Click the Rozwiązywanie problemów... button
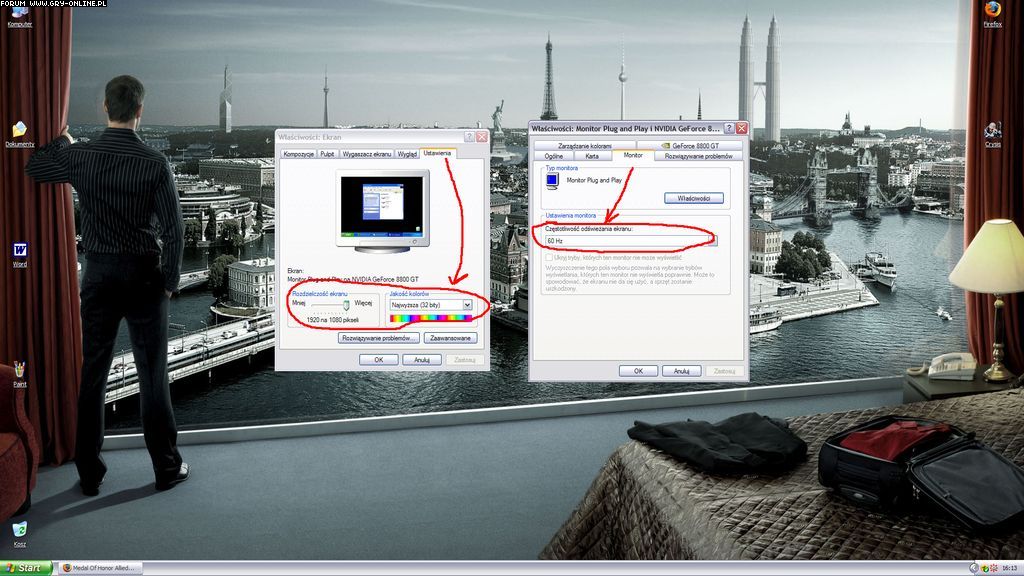The height and width of the screenshot is (576, 1024). click(379, 338)
